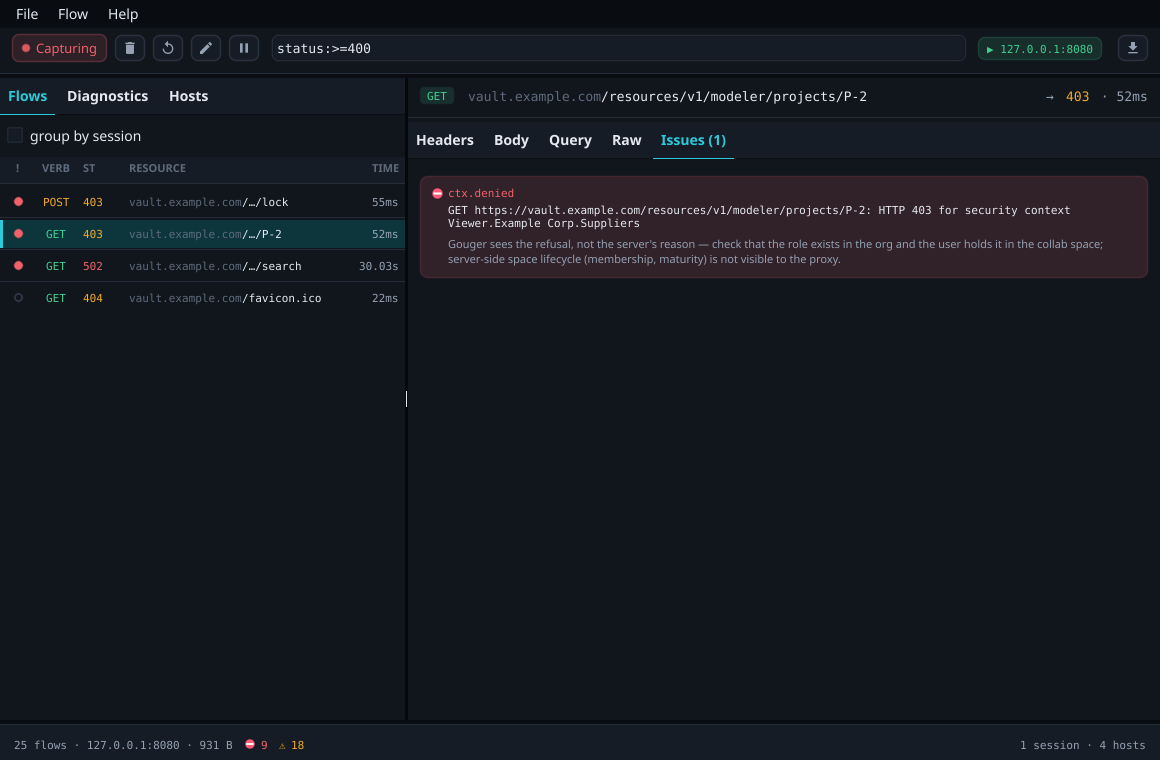Click the 127.0.0.1:8080 proxy button
This screenshot has height=760, width=1160.
tap(1039, 49)
